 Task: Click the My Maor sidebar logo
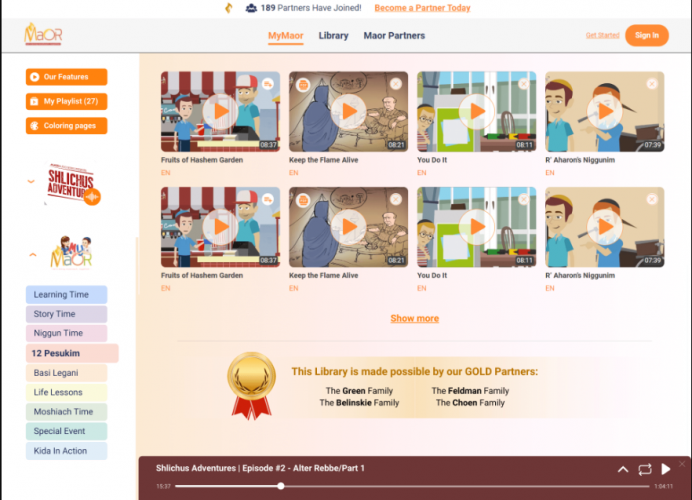coord(71,253)
